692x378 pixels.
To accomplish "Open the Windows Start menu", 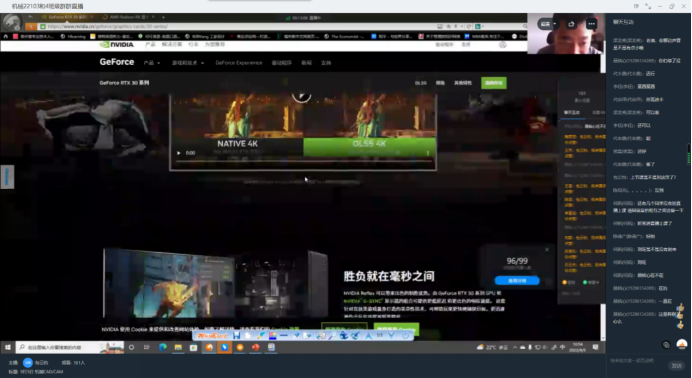I will click(x=8, y=347).
